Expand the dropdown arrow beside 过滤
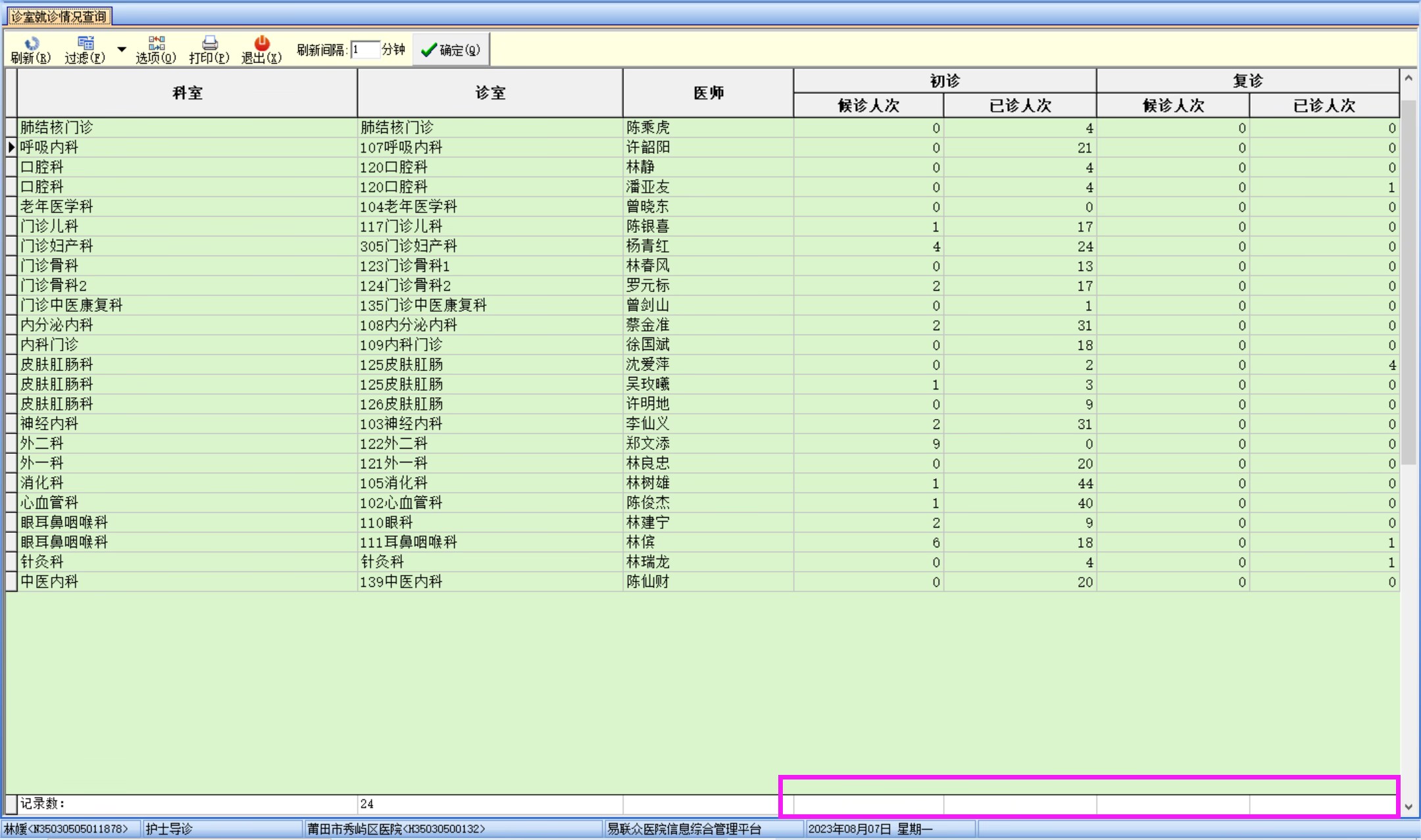 point(122,49)
